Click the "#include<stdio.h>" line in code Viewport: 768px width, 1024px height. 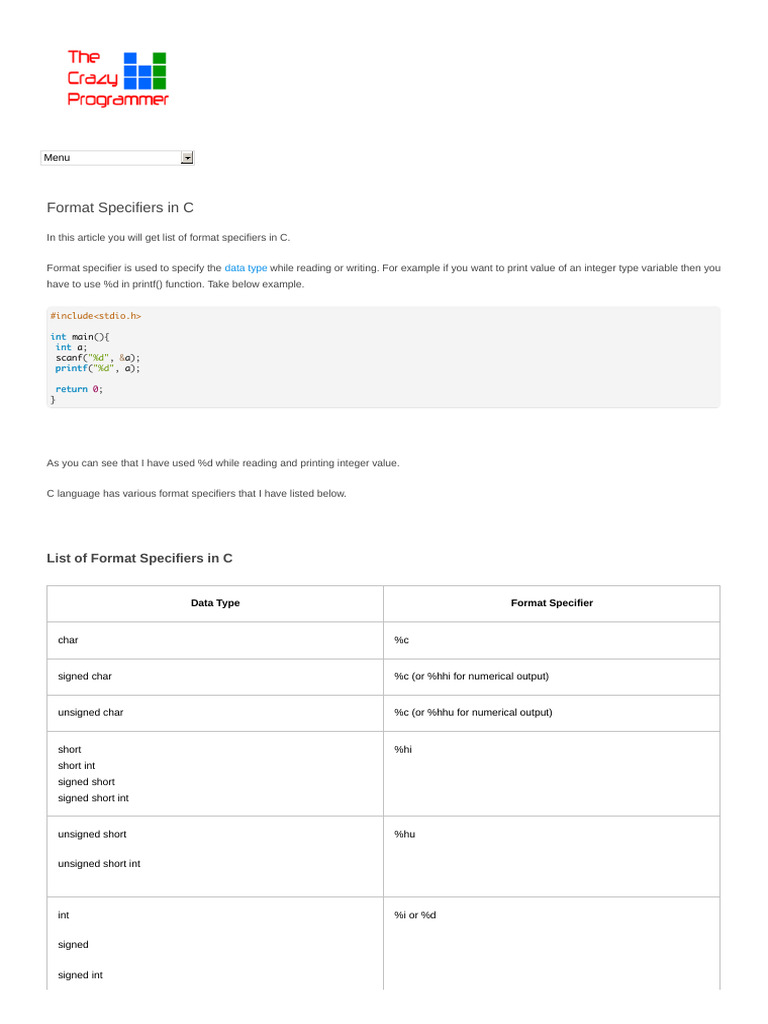[x=96, y=316]
